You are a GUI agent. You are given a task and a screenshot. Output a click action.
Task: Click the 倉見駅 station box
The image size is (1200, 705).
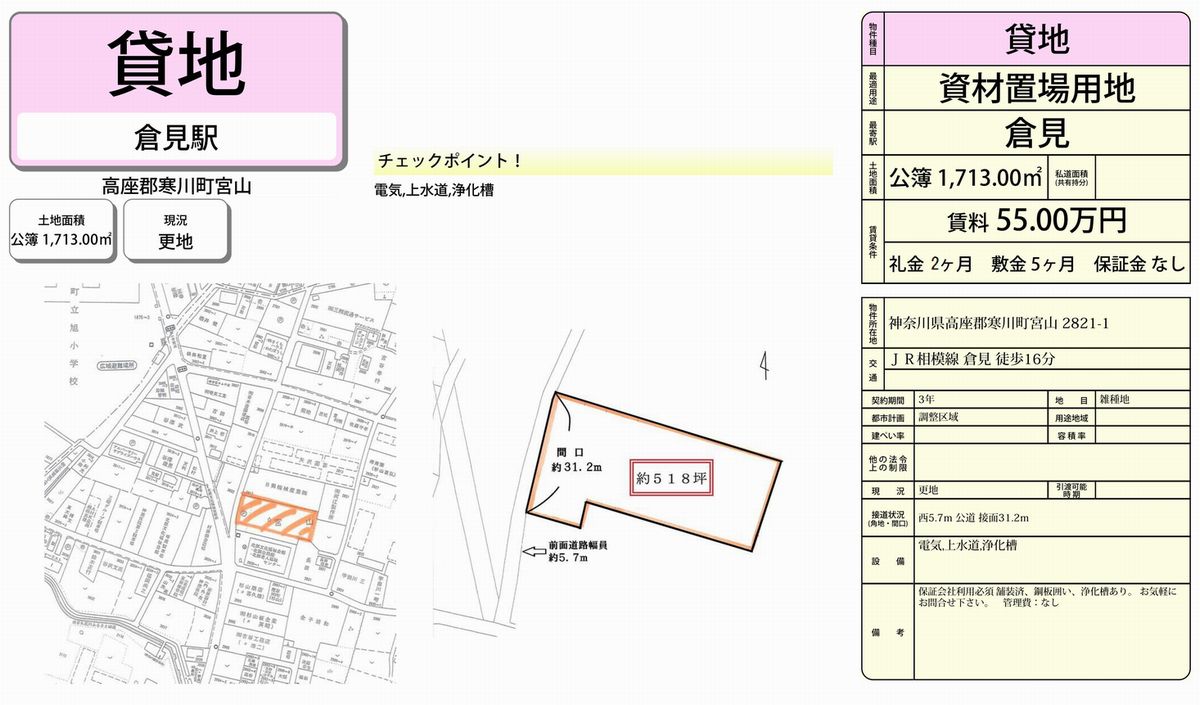tap(177, 137)
